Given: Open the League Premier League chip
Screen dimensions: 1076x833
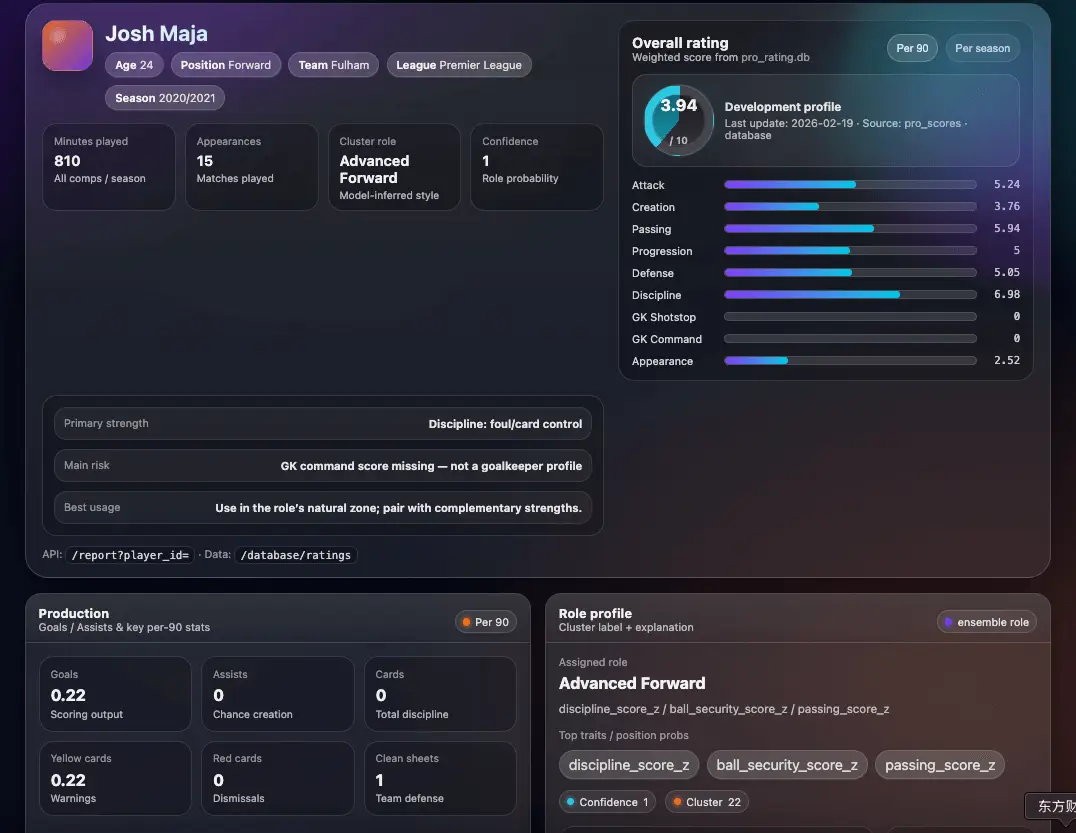Looking at the screenshot, I should pos(459,64).
